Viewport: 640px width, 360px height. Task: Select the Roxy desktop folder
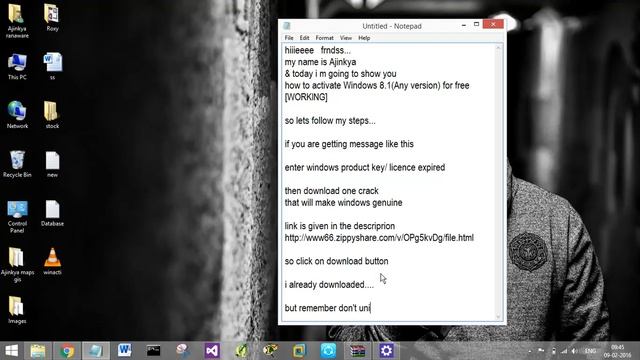click(52, 18)
